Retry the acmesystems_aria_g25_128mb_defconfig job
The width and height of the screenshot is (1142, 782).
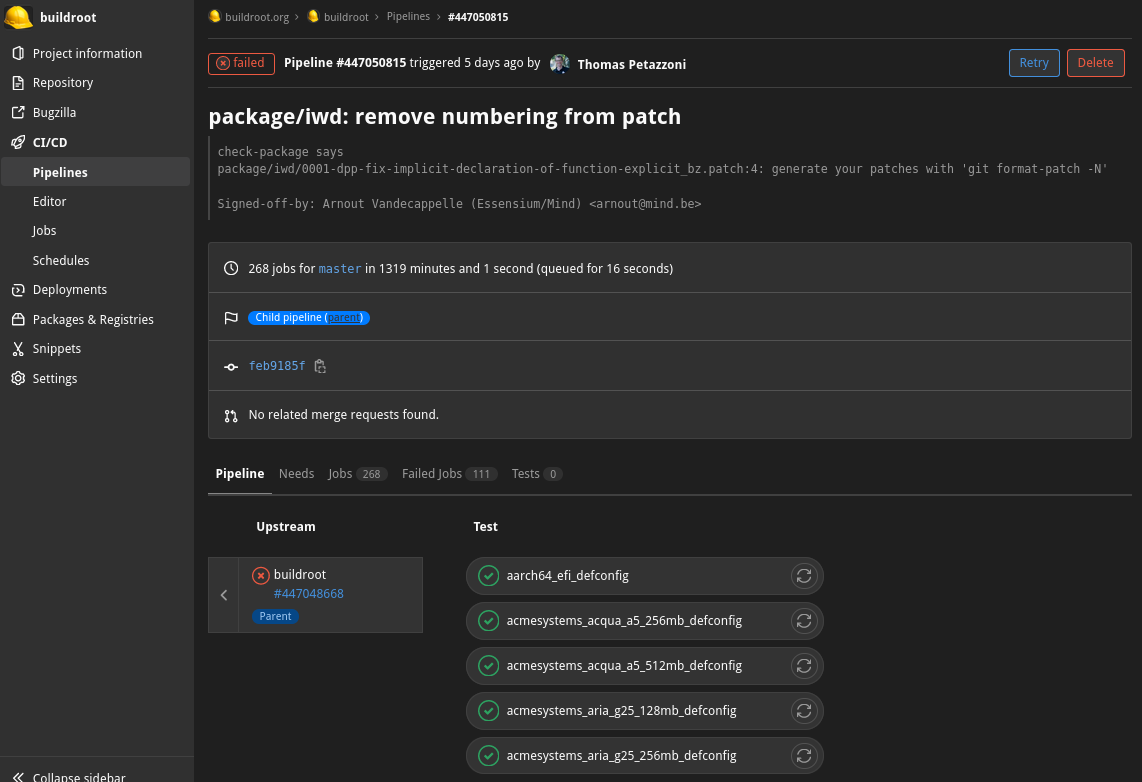click(804, 711)
